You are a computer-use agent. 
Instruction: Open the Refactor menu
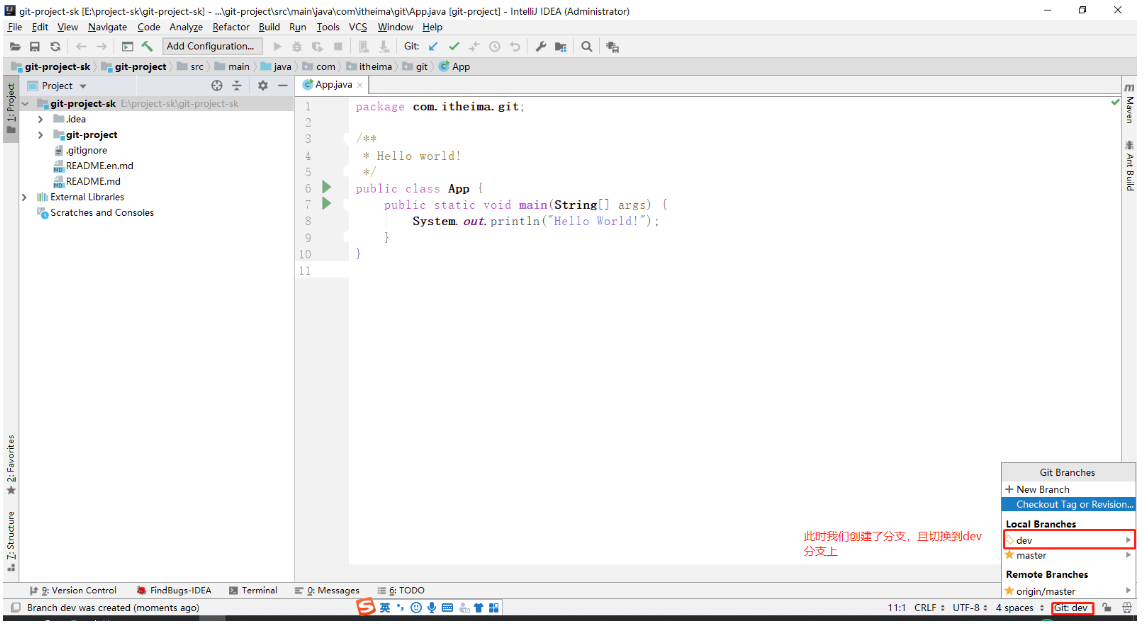pyautogui.click(x=231, y=27)
